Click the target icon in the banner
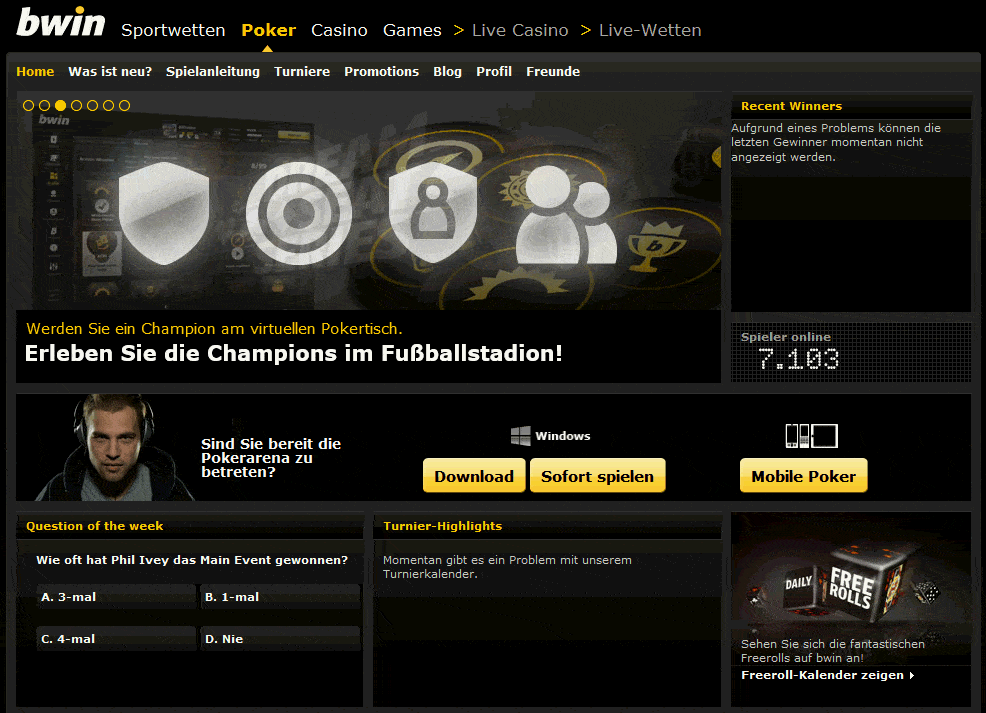Screen dimensions: 986x713 299,213
